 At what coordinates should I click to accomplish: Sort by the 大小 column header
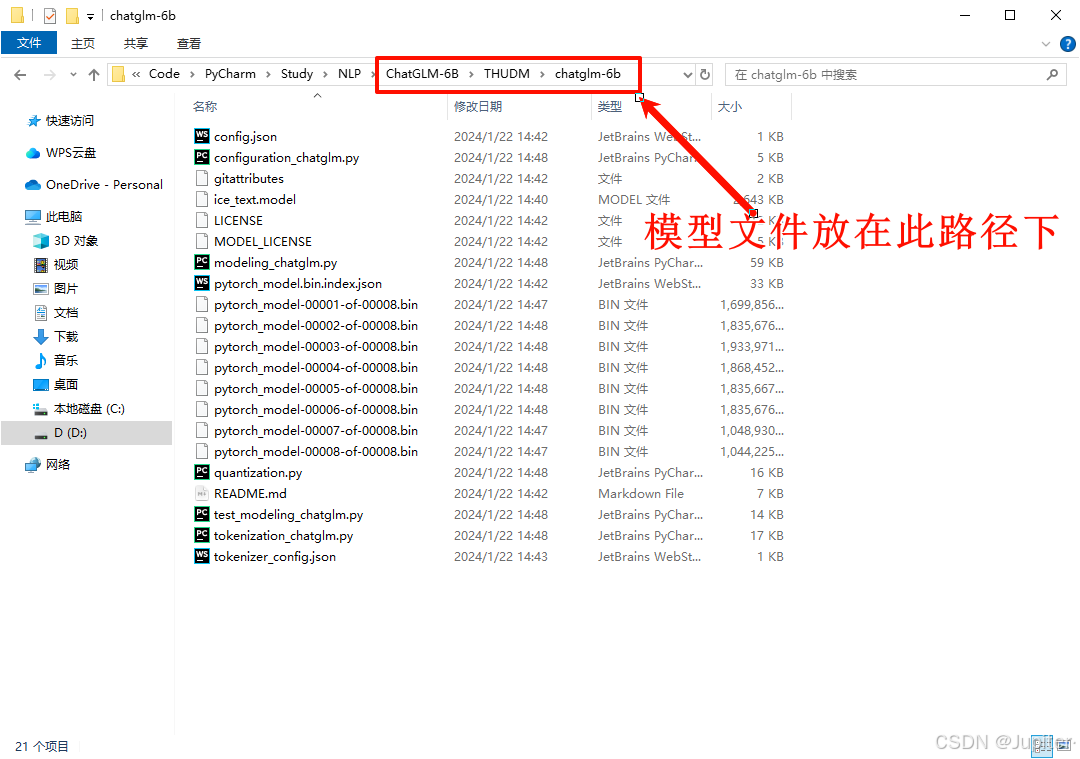(730, 106)
